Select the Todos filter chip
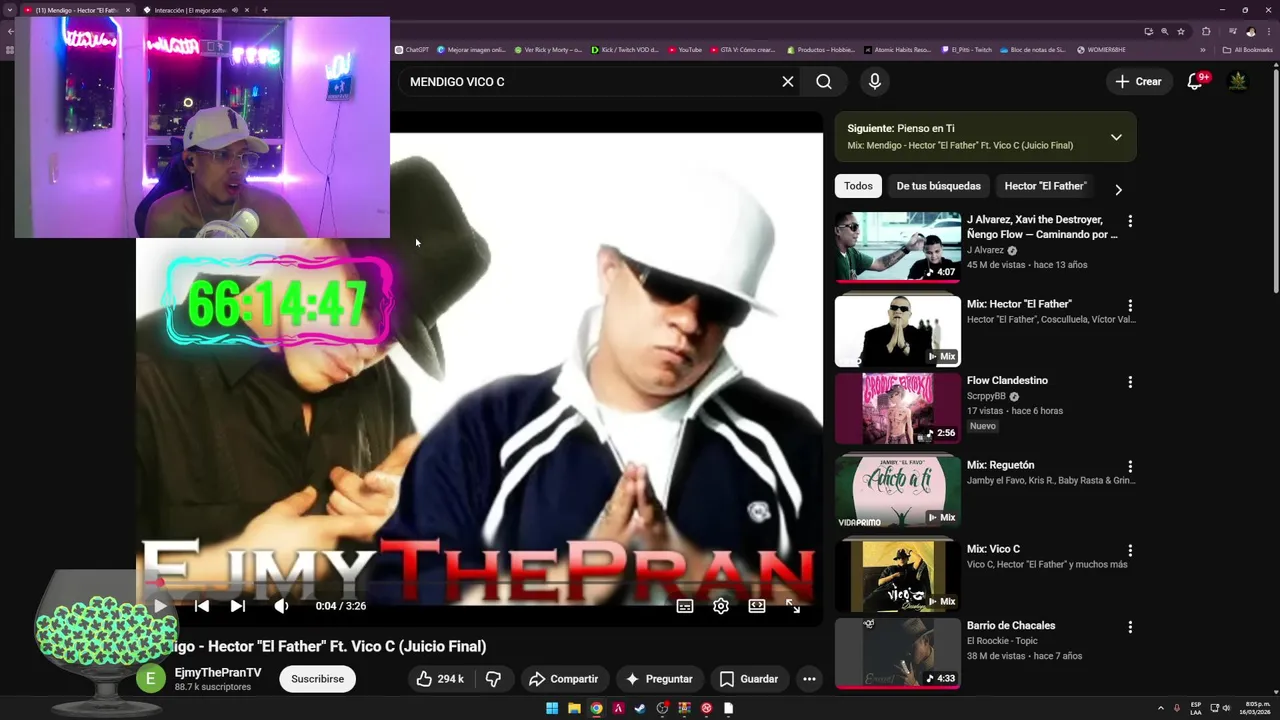The image size is (1280, 720). (x=858, y=186)
